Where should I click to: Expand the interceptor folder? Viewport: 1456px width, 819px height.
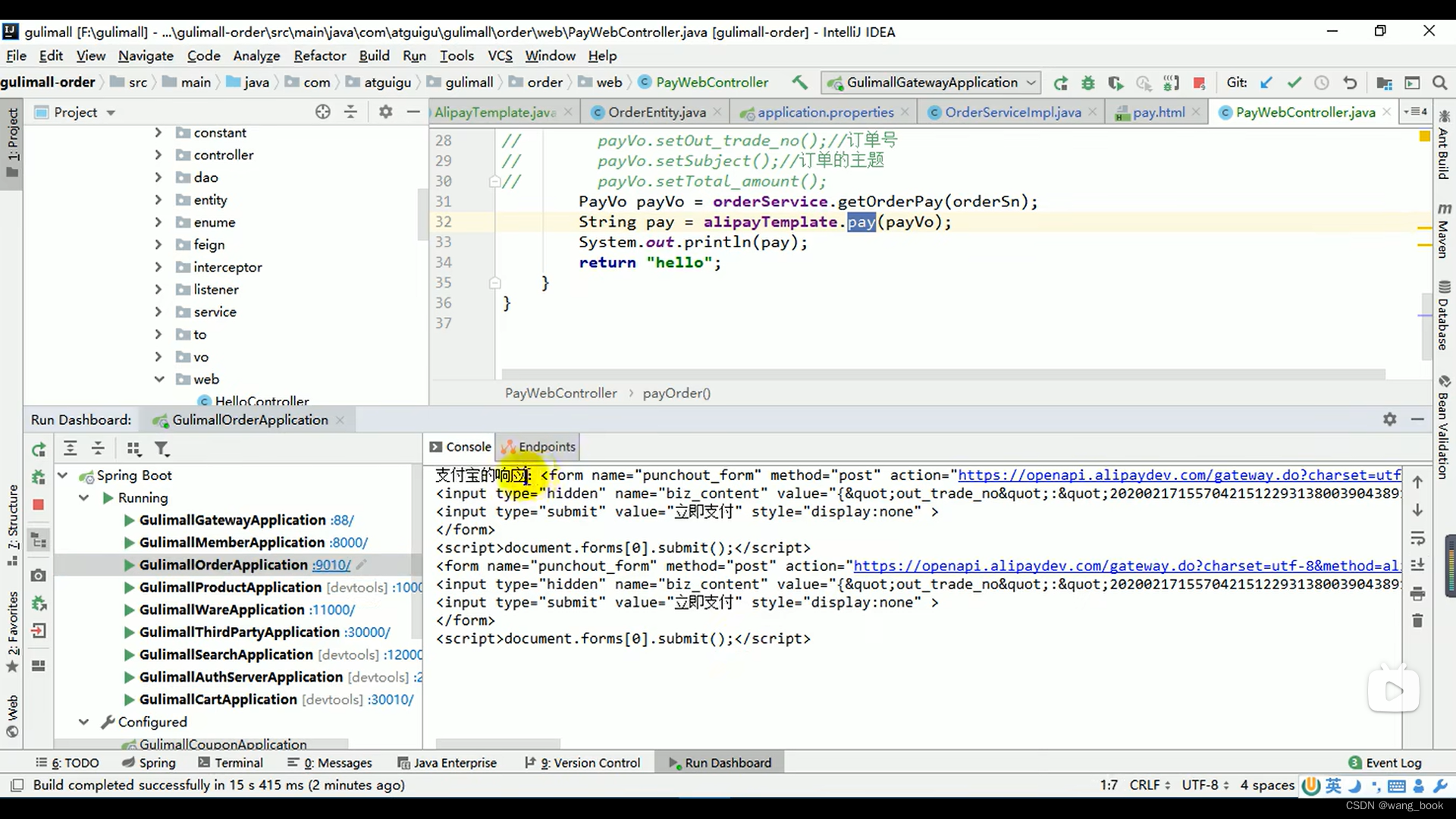pyautogui.click(x=158, y=267)
